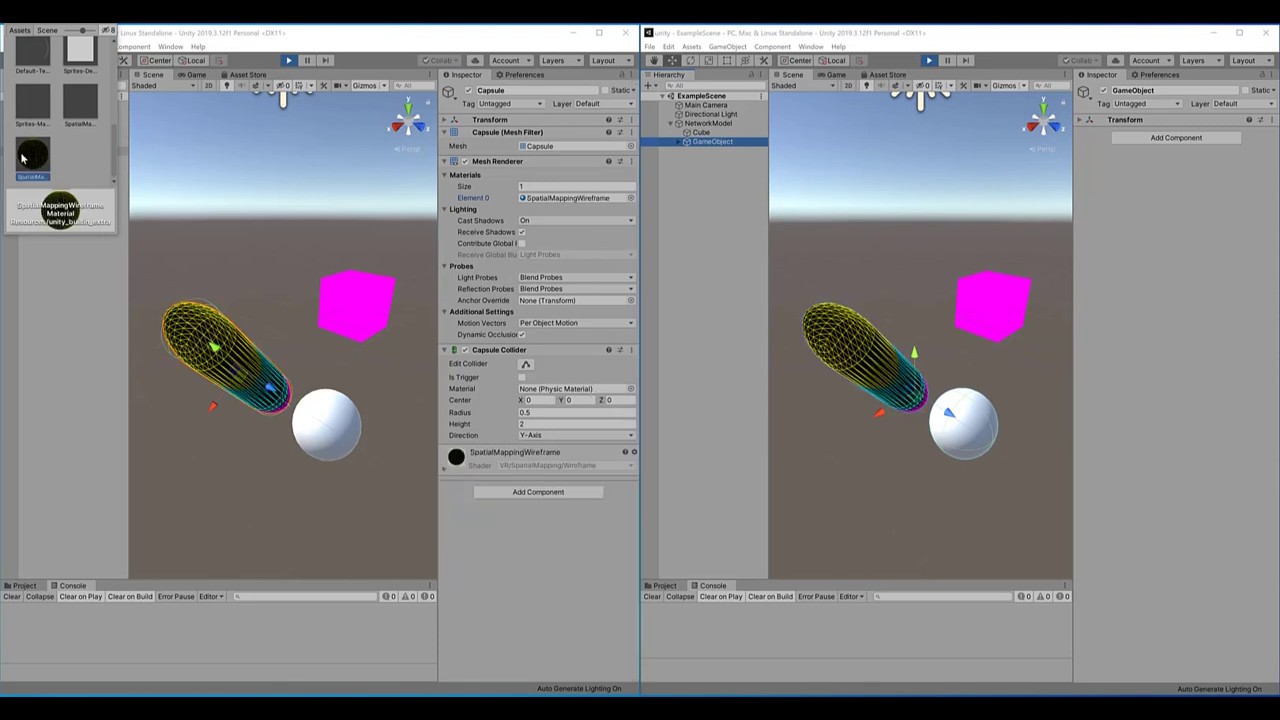Click Add Component in right Inspector
1280x720 pixels.
point(1176,138)
